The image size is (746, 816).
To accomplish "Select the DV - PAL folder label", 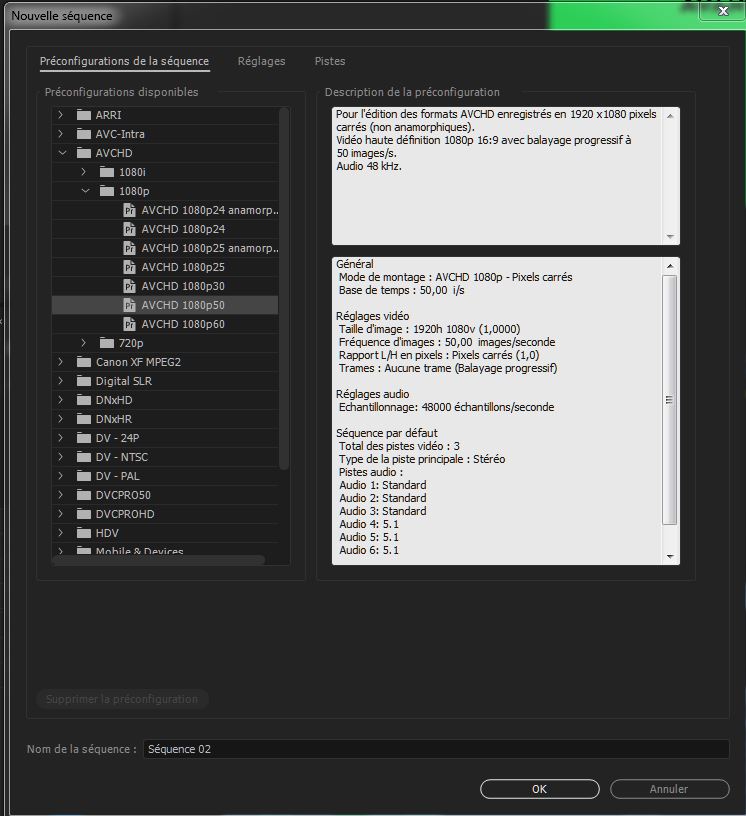I will (x=118, y=476).
